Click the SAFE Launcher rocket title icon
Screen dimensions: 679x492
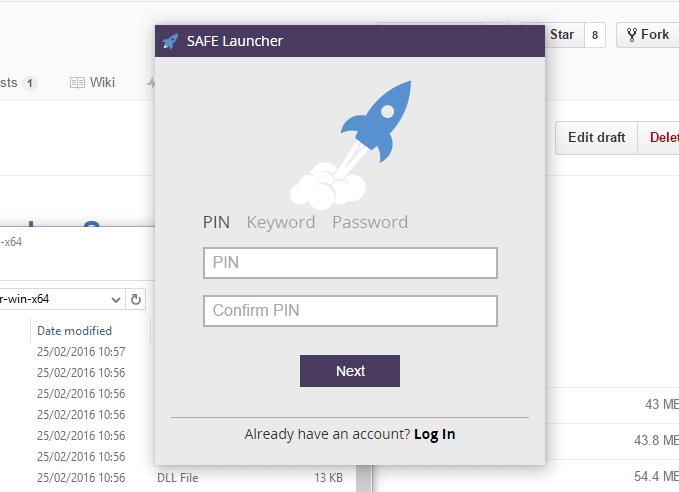click(x=170, y=42)
